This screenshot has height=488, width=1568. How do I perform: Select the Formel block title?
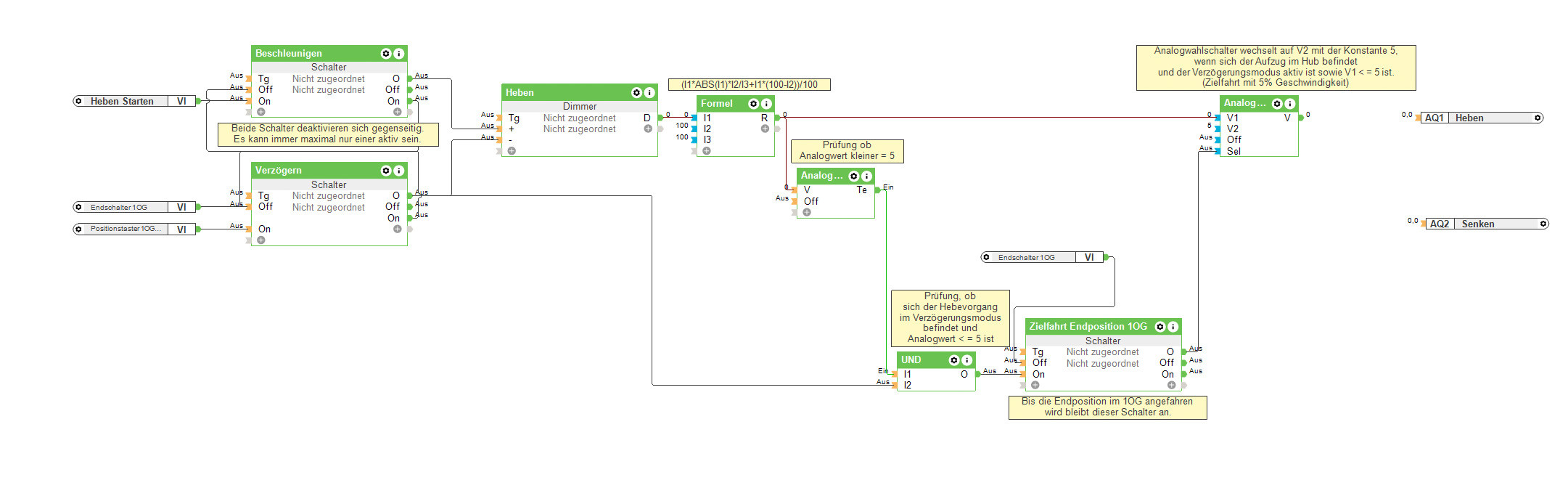point(717,104)
